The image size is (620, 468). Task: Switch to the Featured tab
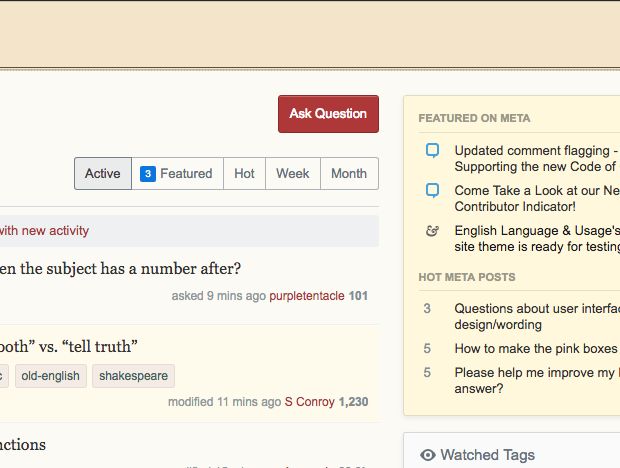[x=177, y=174]
